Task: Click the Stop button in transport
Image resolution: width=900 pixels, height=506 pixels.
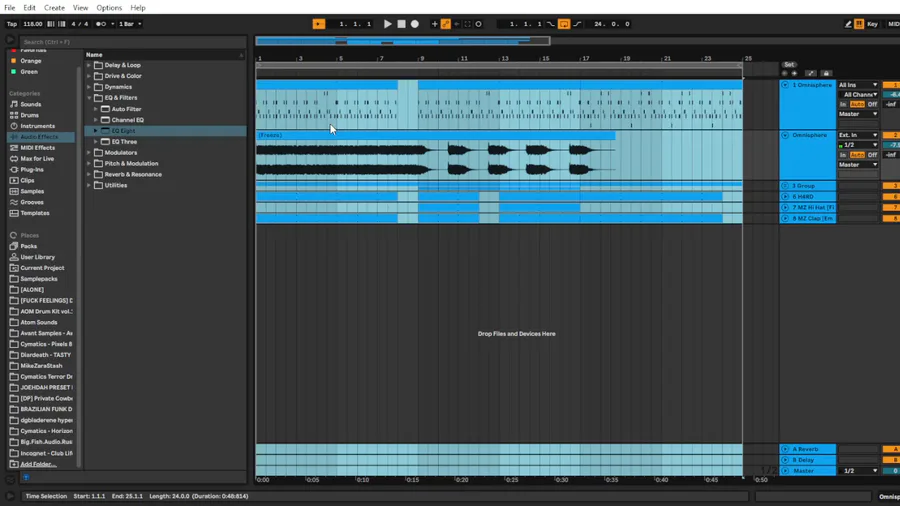Action: (x=401, y=24)
